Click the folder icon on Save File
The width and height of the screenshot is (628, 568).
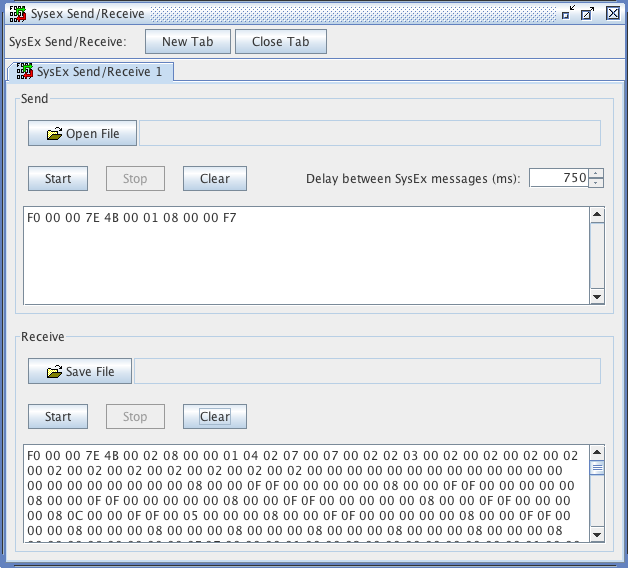pos(54,372)
